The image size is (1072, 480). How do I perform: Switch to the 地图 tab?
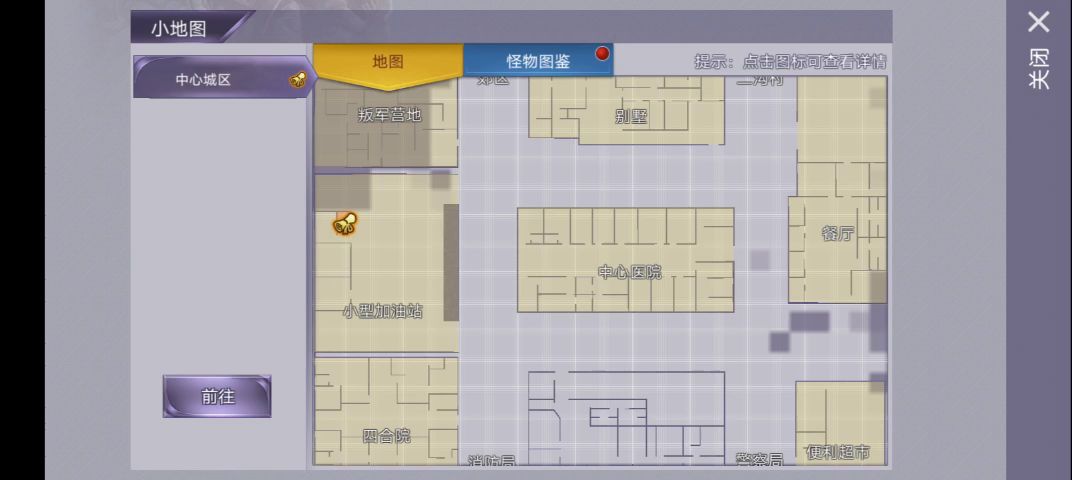click(388, 61)
